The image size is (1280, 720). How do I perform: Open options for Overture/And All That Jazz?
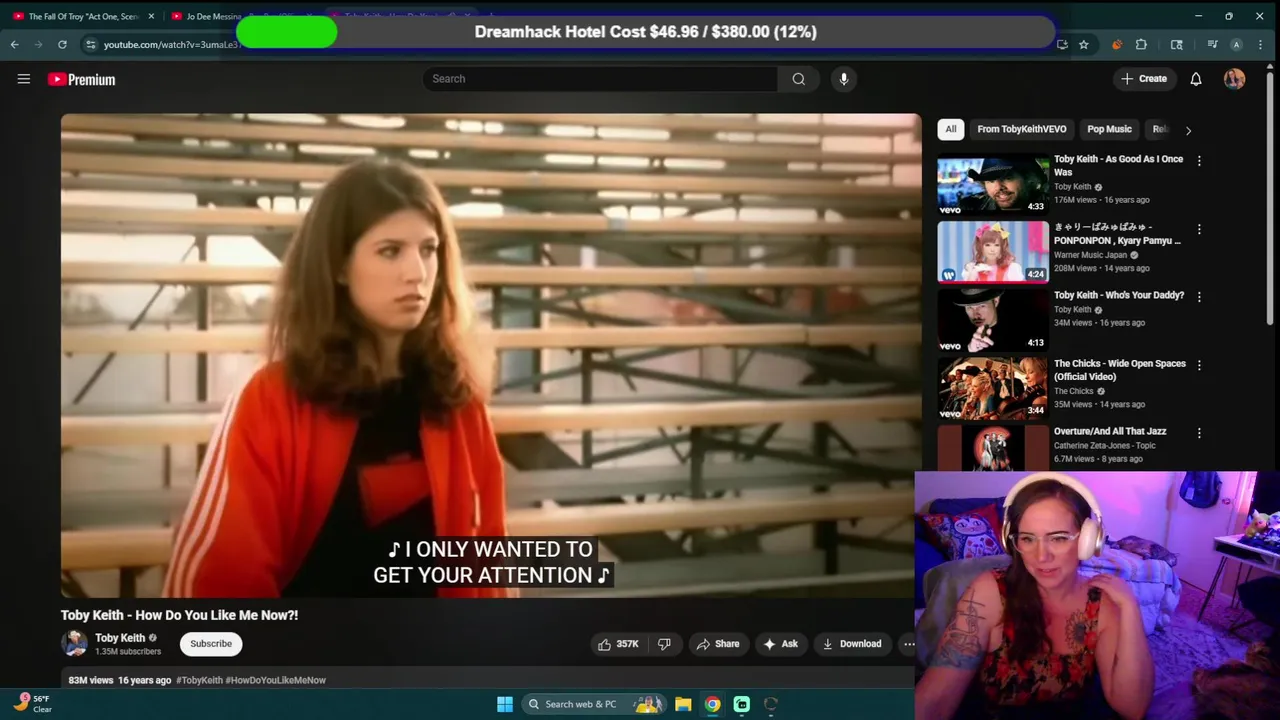pos(1199,433)
